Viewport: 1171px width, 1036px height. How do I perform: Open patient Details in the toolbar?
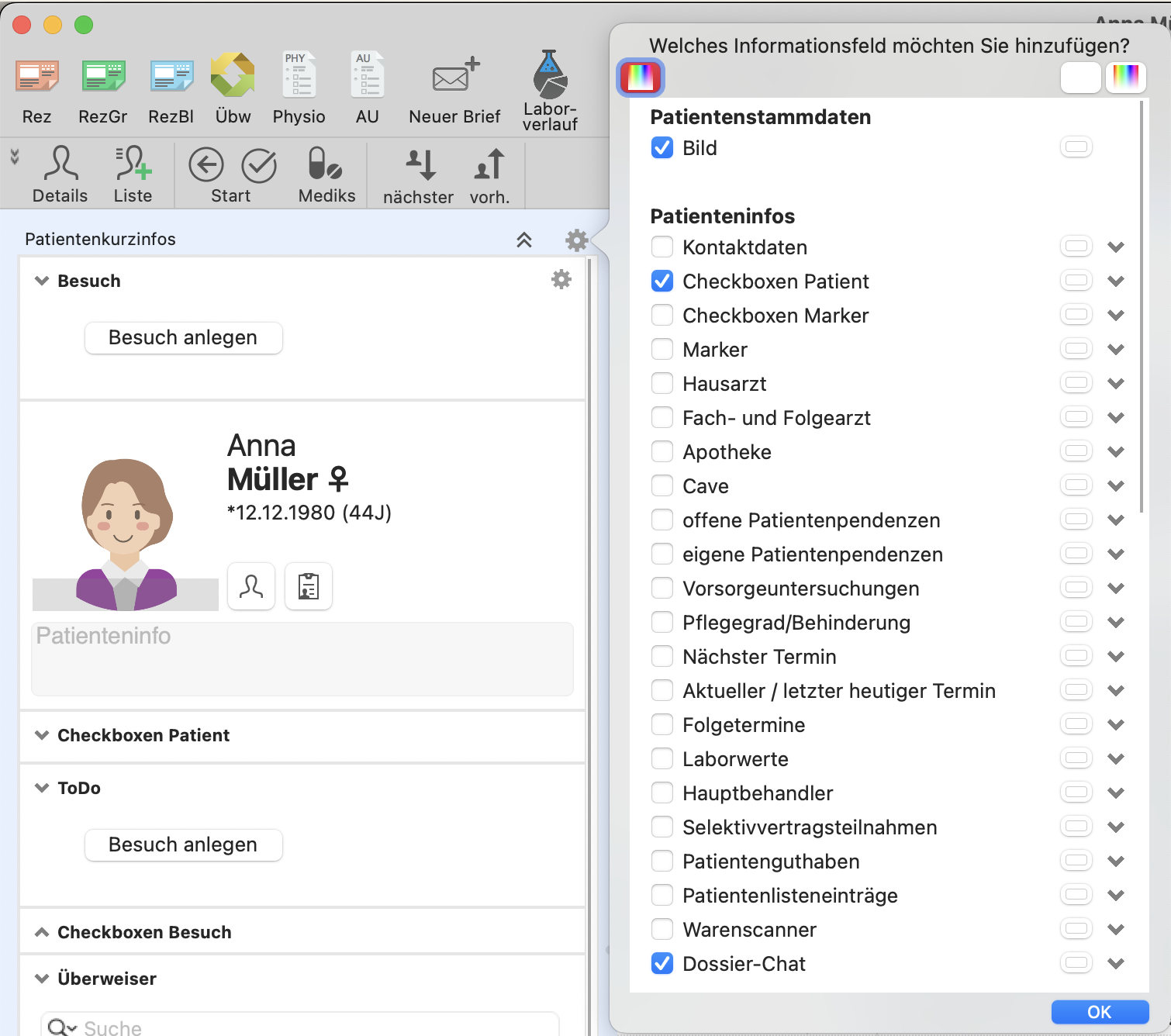pos(60,164)
